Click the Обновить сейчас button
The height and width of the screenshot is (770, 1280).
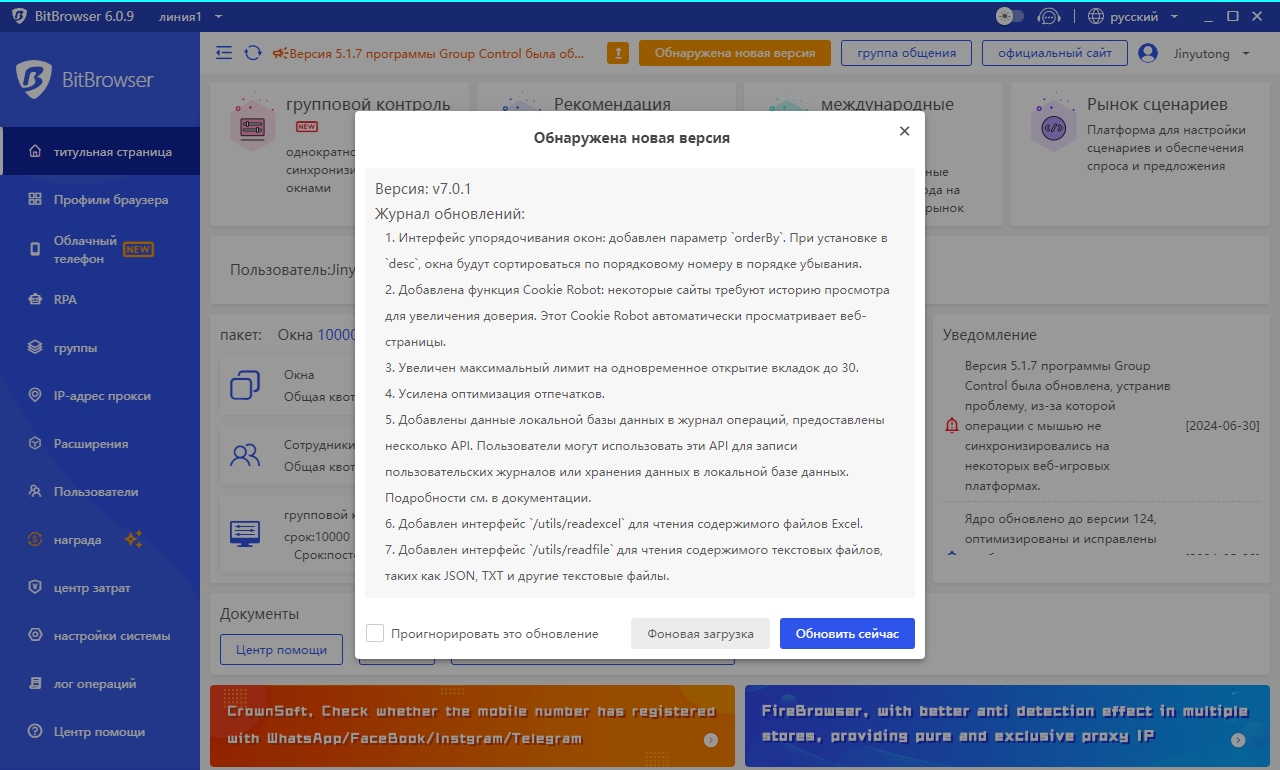tap(847, 633)
